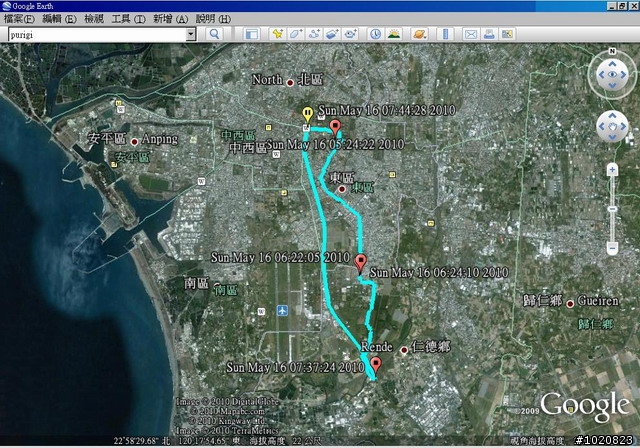
Task: Open the 新增 menu
Action: pyautogui.click(x=171, y=19)
